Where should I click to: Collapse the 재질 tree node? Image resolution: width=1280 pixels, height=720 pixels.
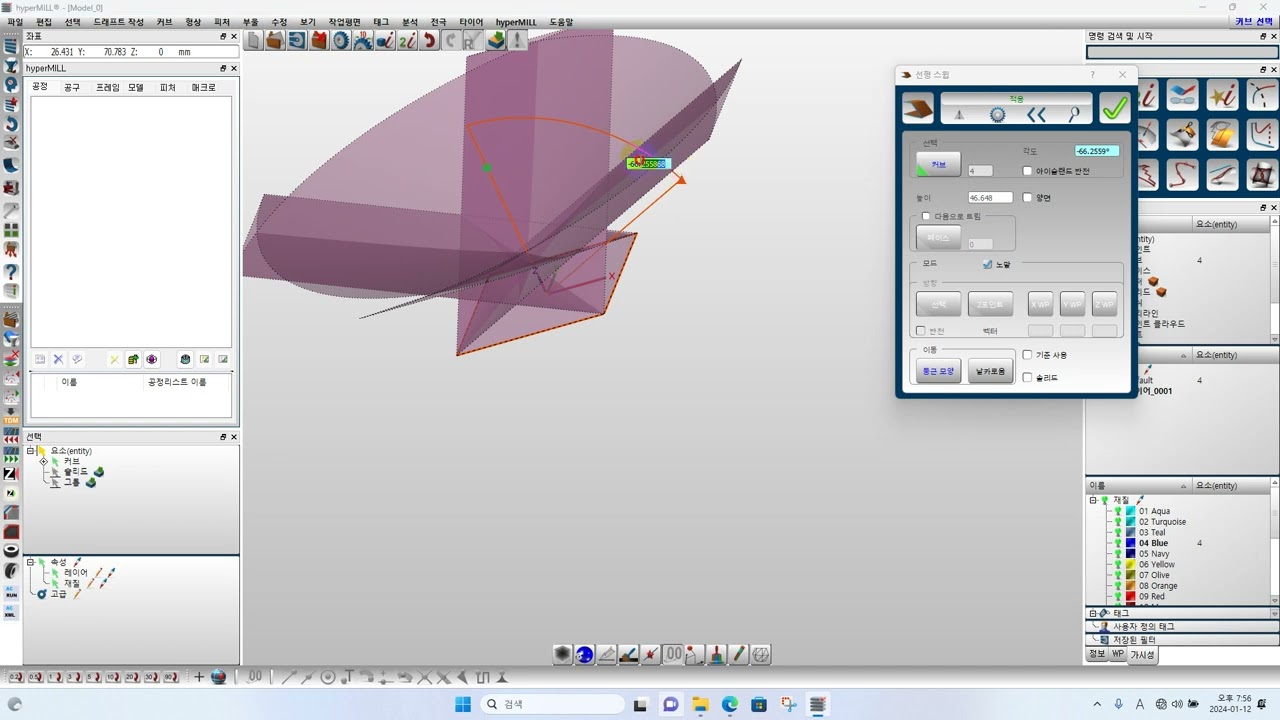(x=1093, y=500)
